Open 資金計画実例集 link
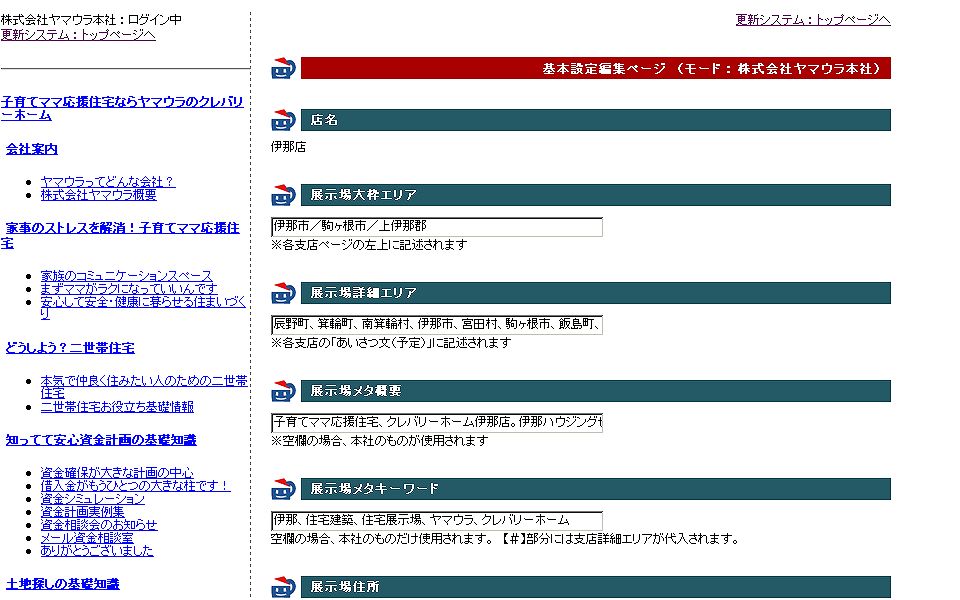Image resolution: width=960 pixels, height=600 pixels. pyautogui.click(x=82, y=511)
